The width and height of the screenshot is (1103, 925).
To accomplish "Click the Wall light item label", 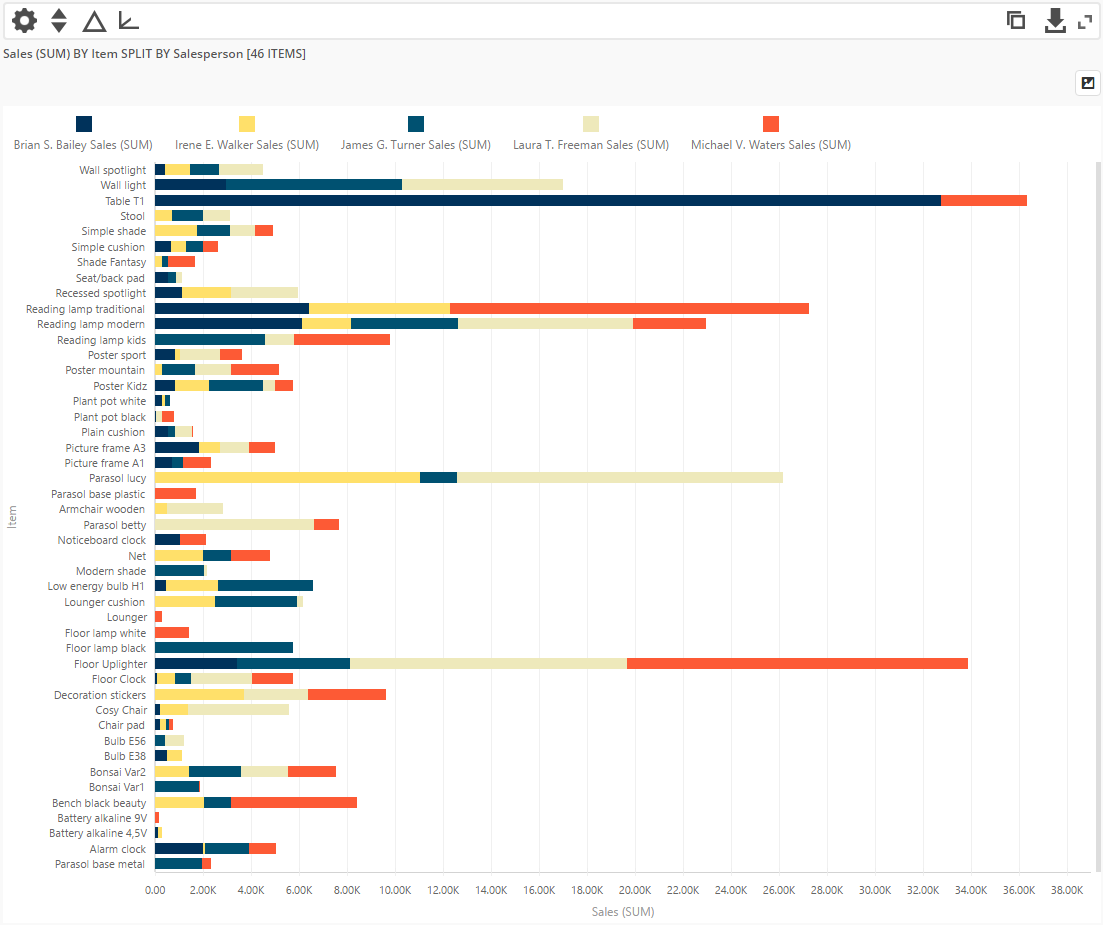I will pos(122,185).
